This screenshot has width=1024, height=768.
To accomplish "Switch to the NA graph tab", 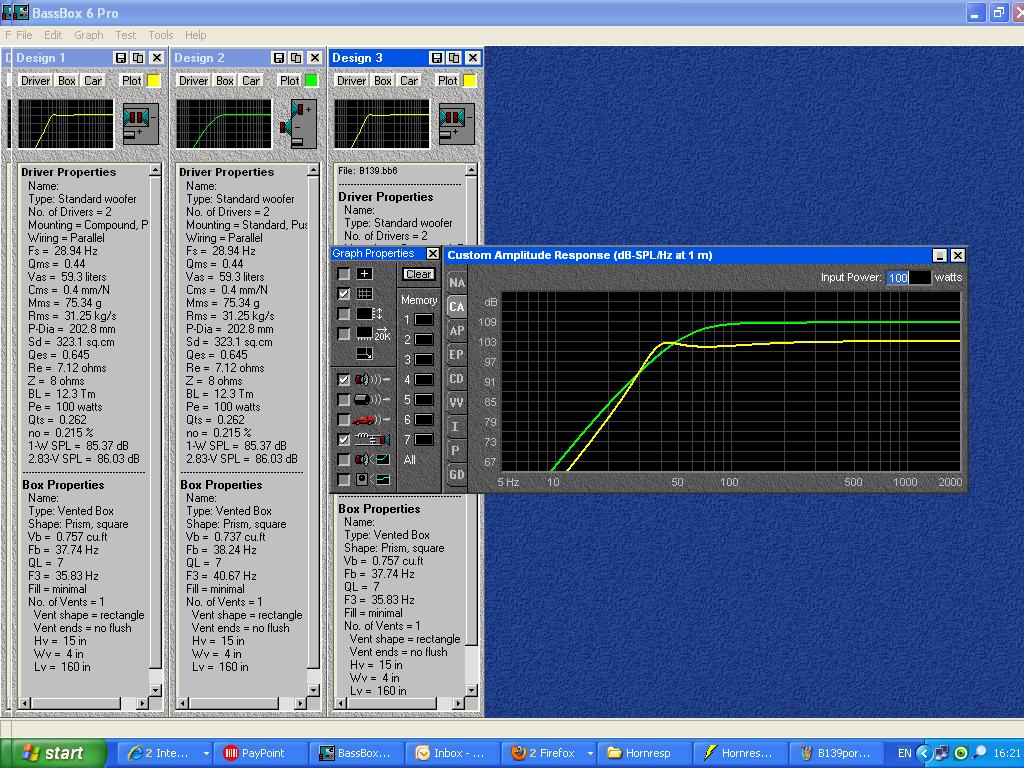I will coord(457,283).
